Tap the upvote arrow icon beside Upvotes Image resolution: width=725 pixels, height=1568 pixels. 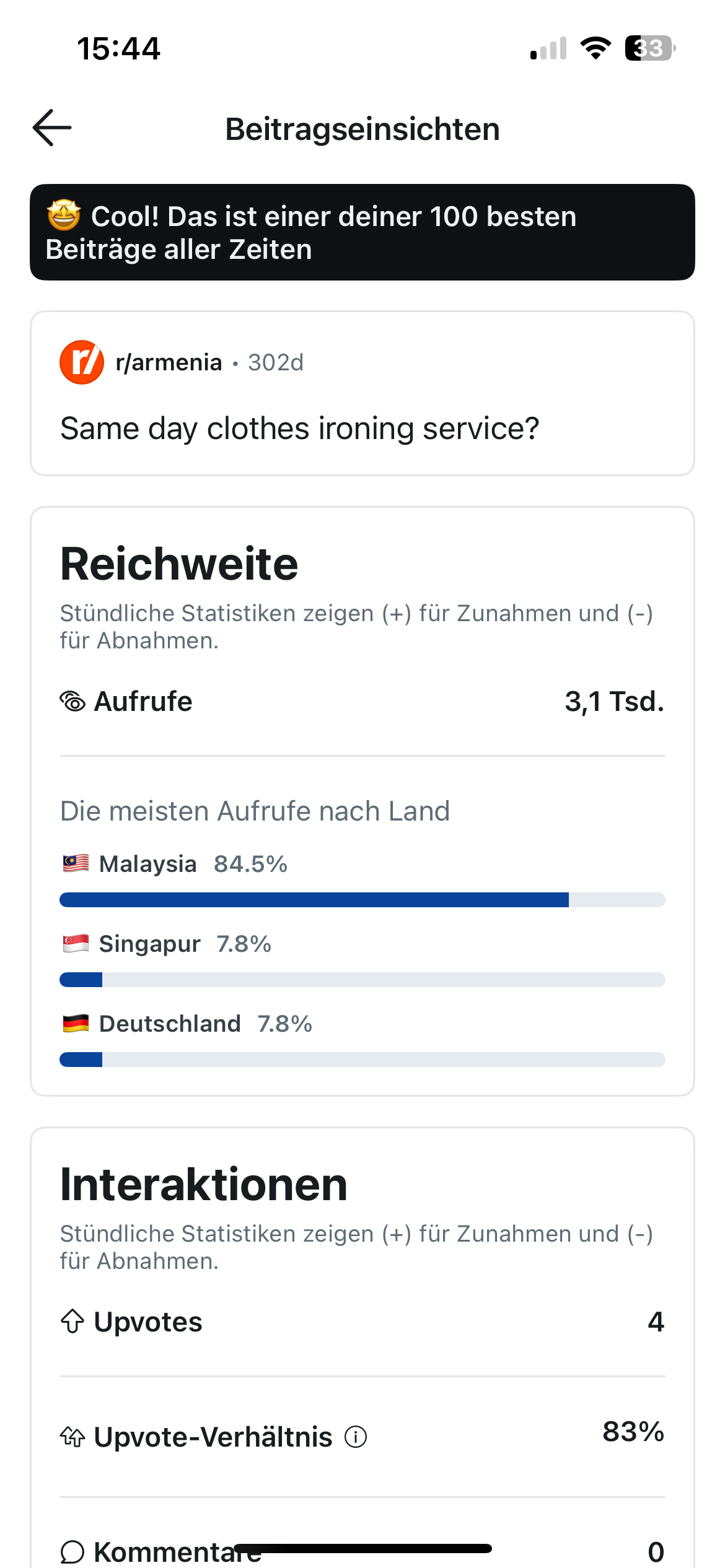tap(72, 1322)
